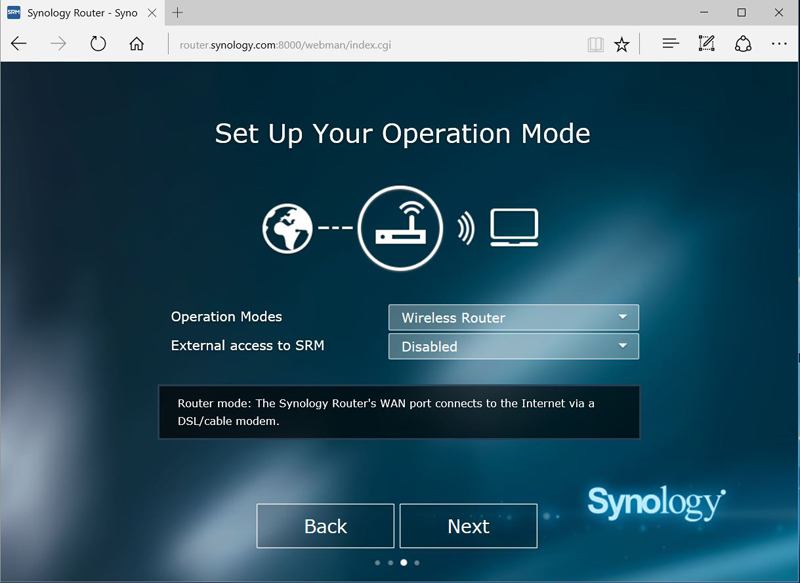Click the Next button
800x583 pixels.
click(x=468, y=526)
